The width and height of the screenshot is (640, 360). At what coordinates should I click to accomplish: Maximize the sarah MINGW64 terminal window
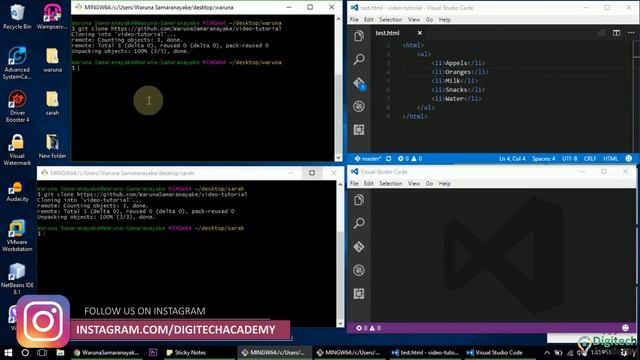pos(312,173)
